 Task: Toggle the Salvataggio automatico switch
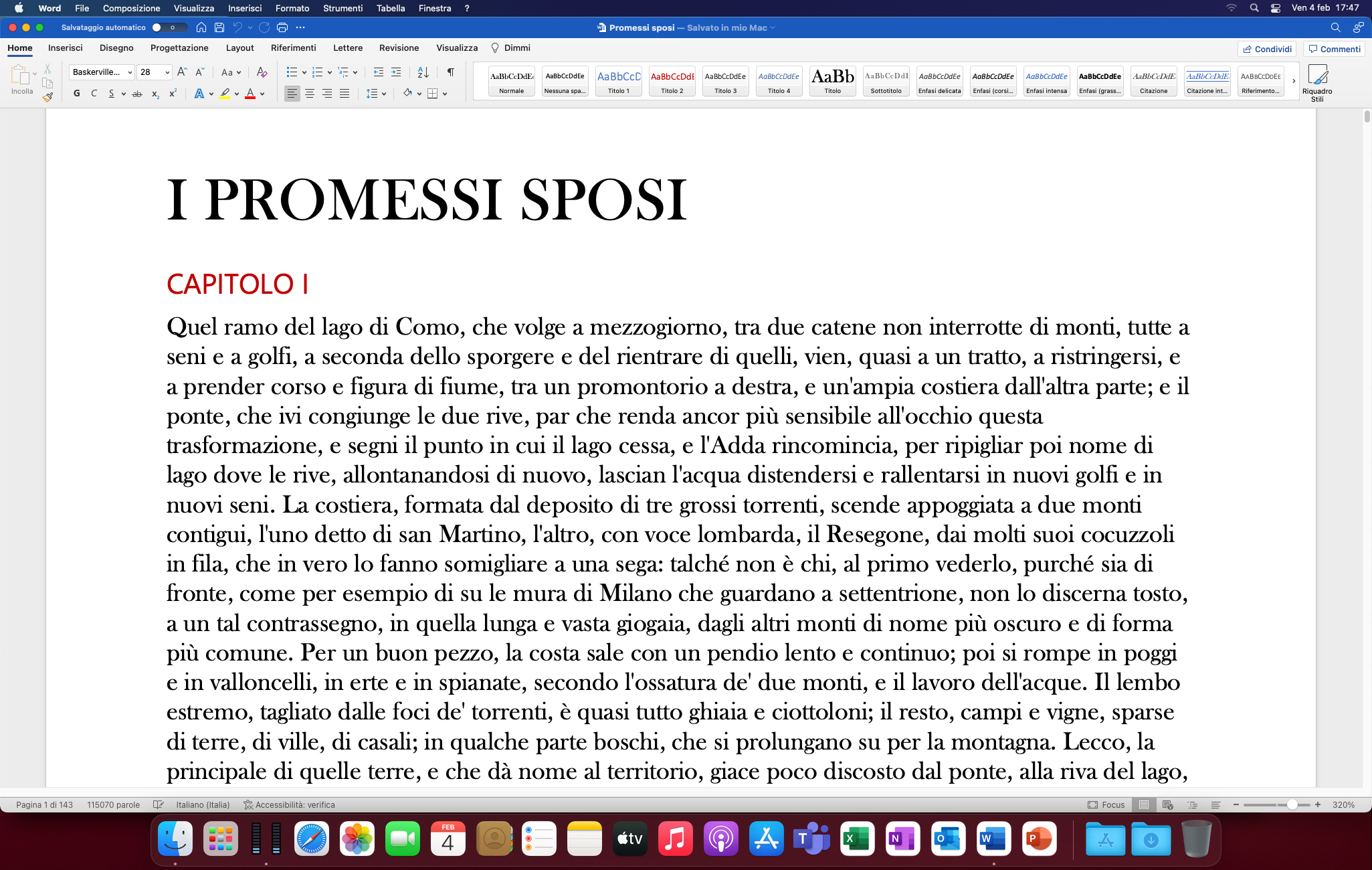pyautogui.click(x=164, y=27)
